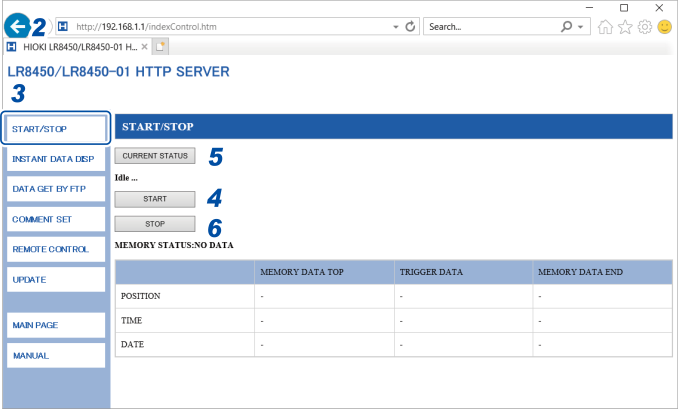This screenshot has width=678, height=409.
Task: Click the STOP button
Action: [155, 224]
